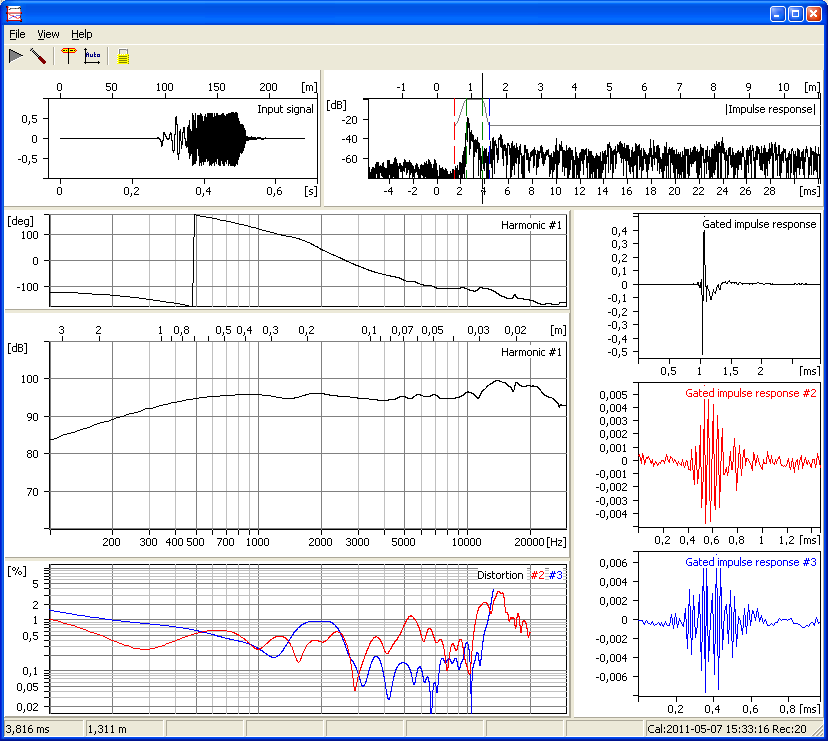Image resolution: width=828 pixels, height=741 pixels.
Task: Click the red #2 legend label in Distortion
Action: click(537, 575)
